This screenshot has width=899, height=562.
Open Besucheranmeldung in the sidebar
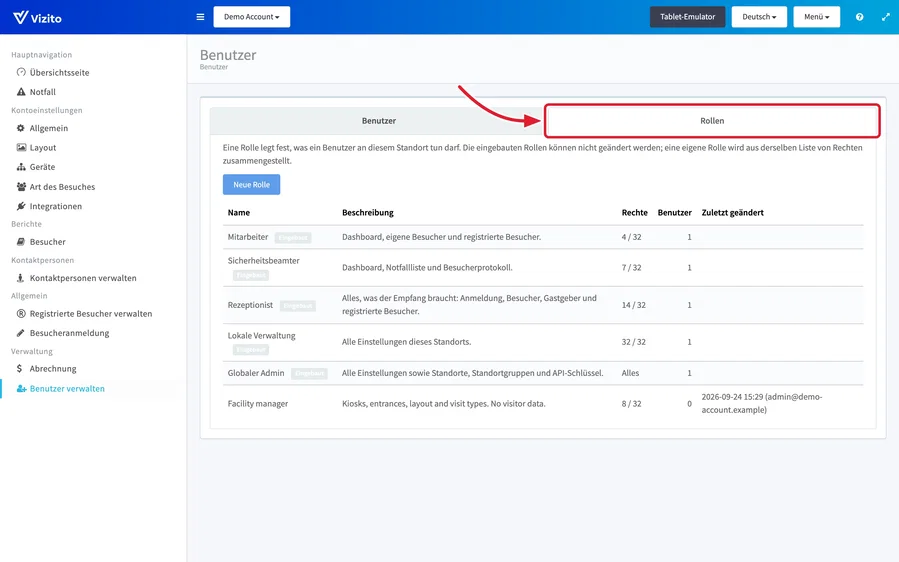click(69, 333)
